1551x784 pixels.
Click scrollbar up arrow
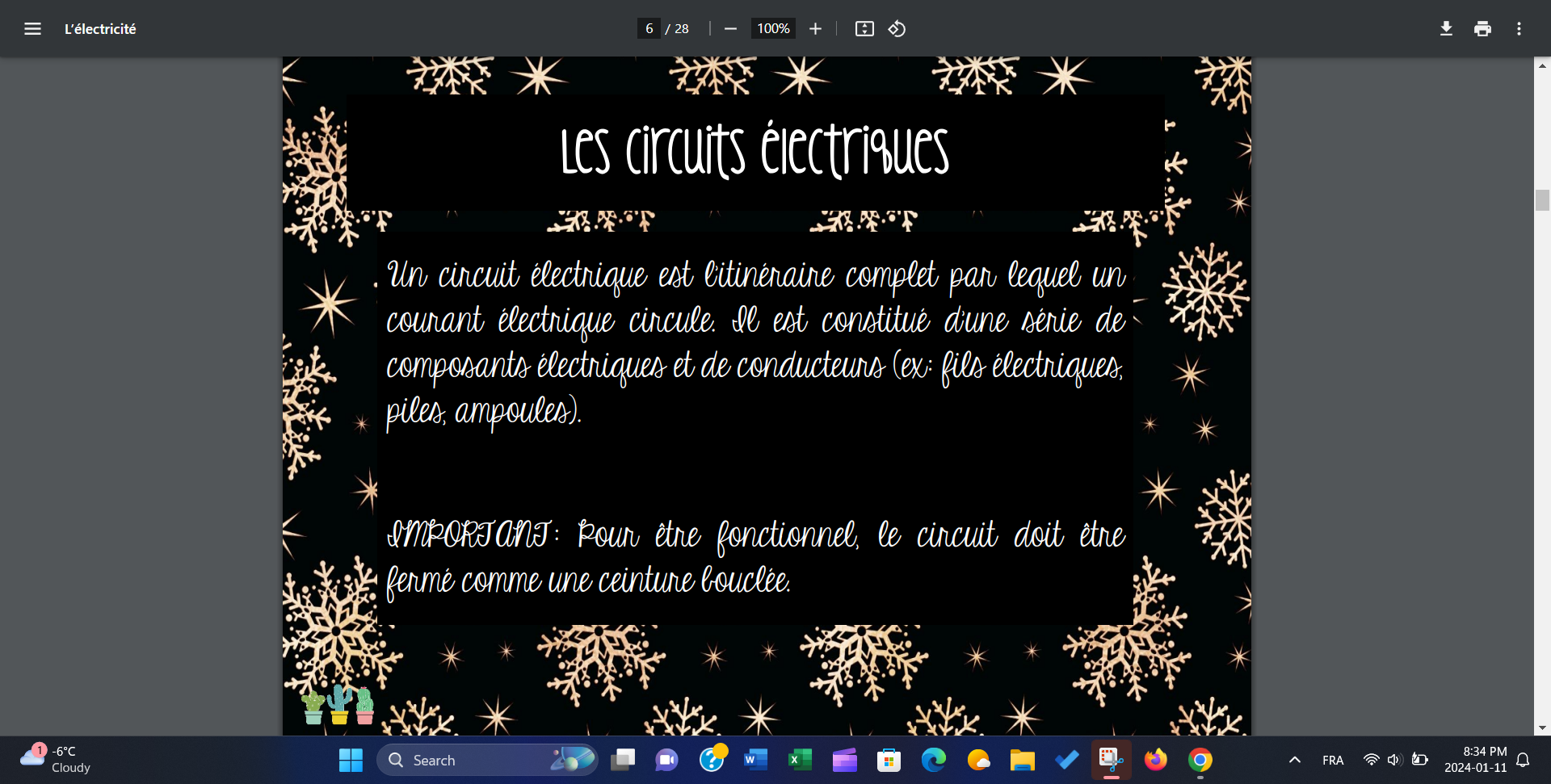tap(1542, 65)
